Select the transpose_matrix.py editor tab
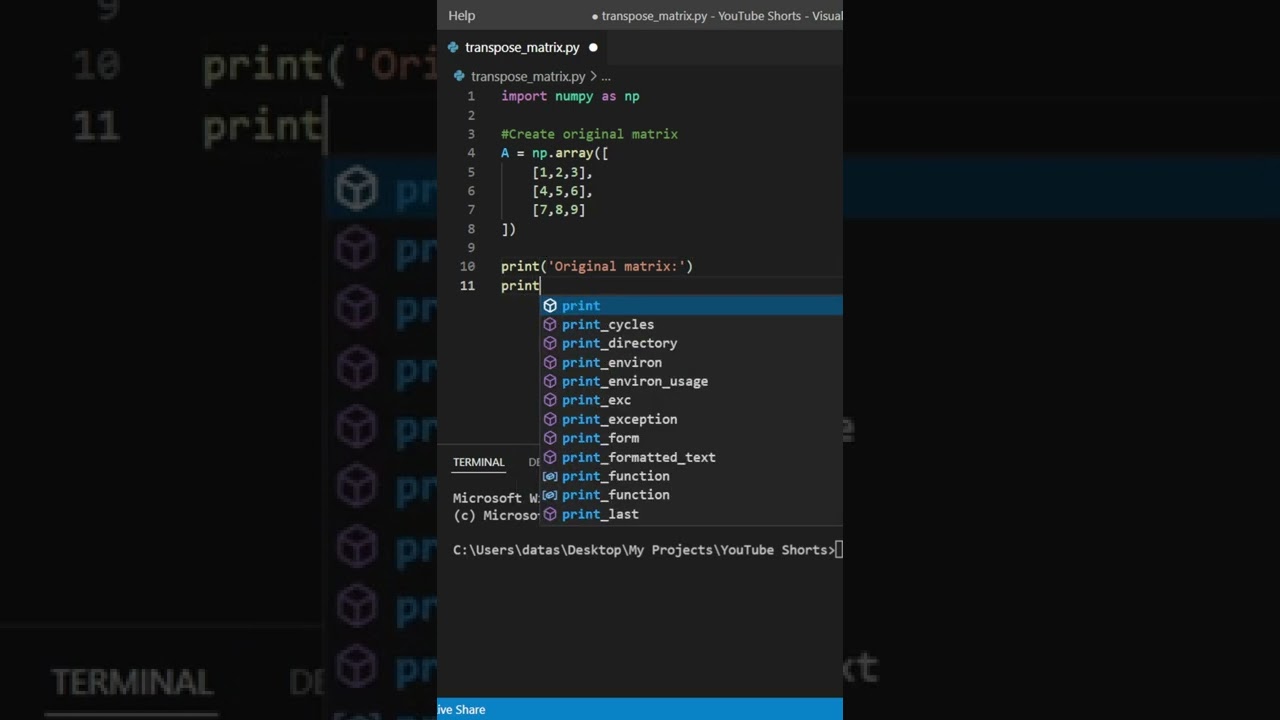Viewport: 1280px width, 720px height. [x=522, y=47]
